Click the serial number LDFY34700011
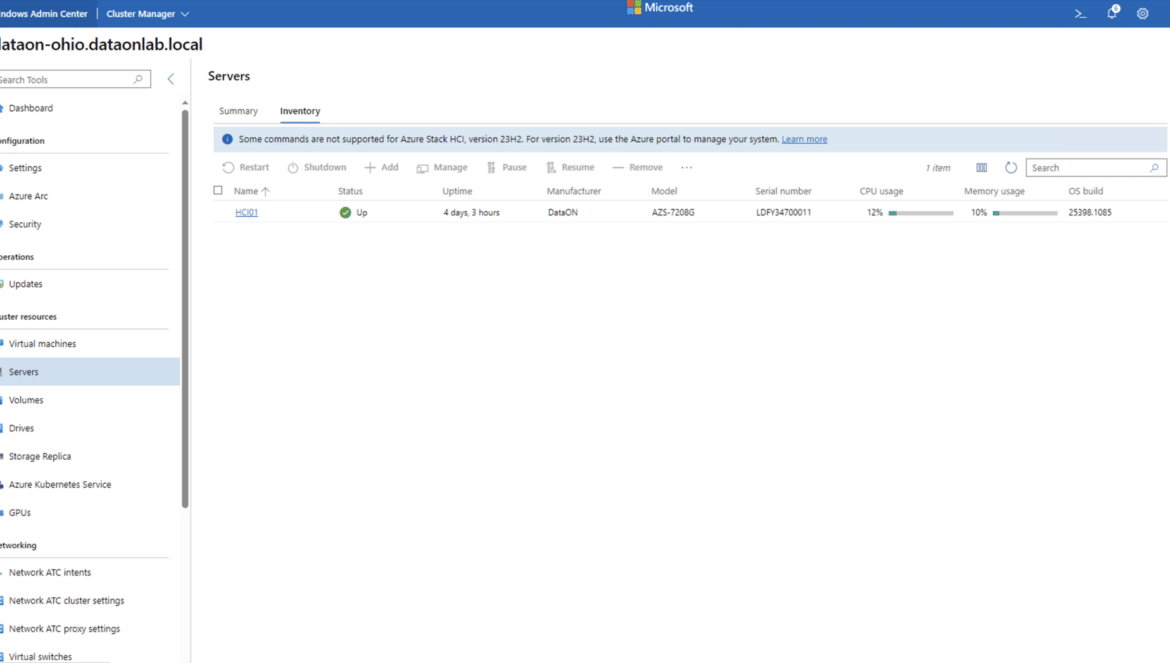1170x663 pixels. click(x=783, y=213)
